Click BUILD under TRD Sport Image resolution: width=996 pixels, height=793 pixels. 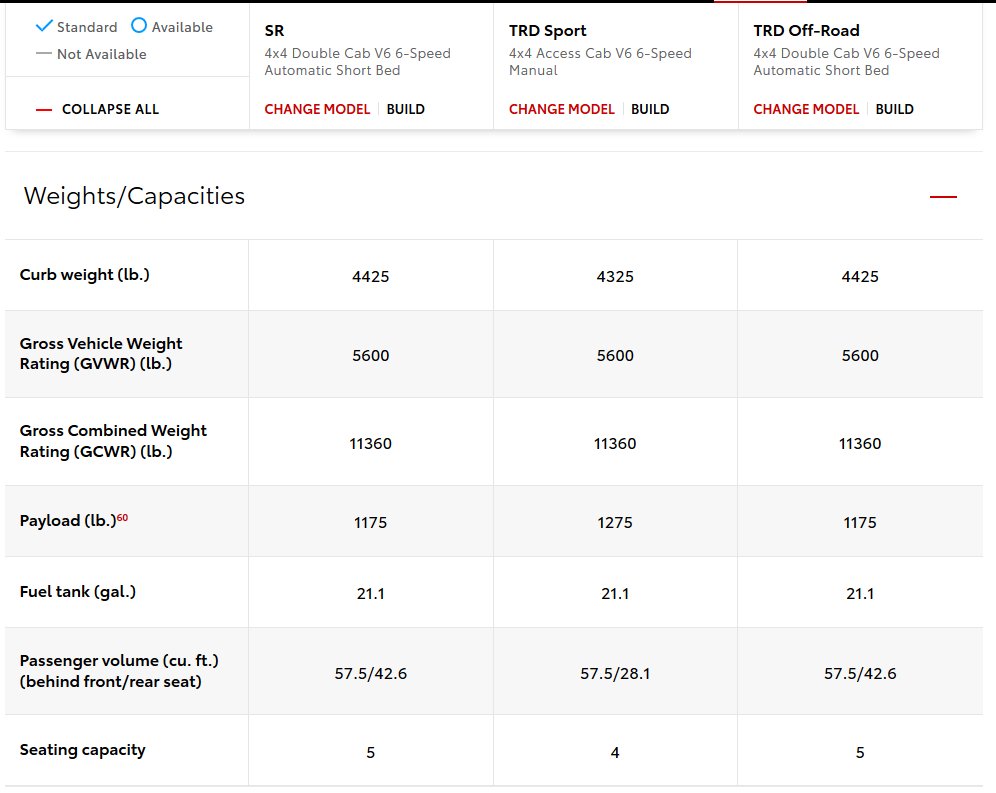pyautogui.click(x=650, y=109)
